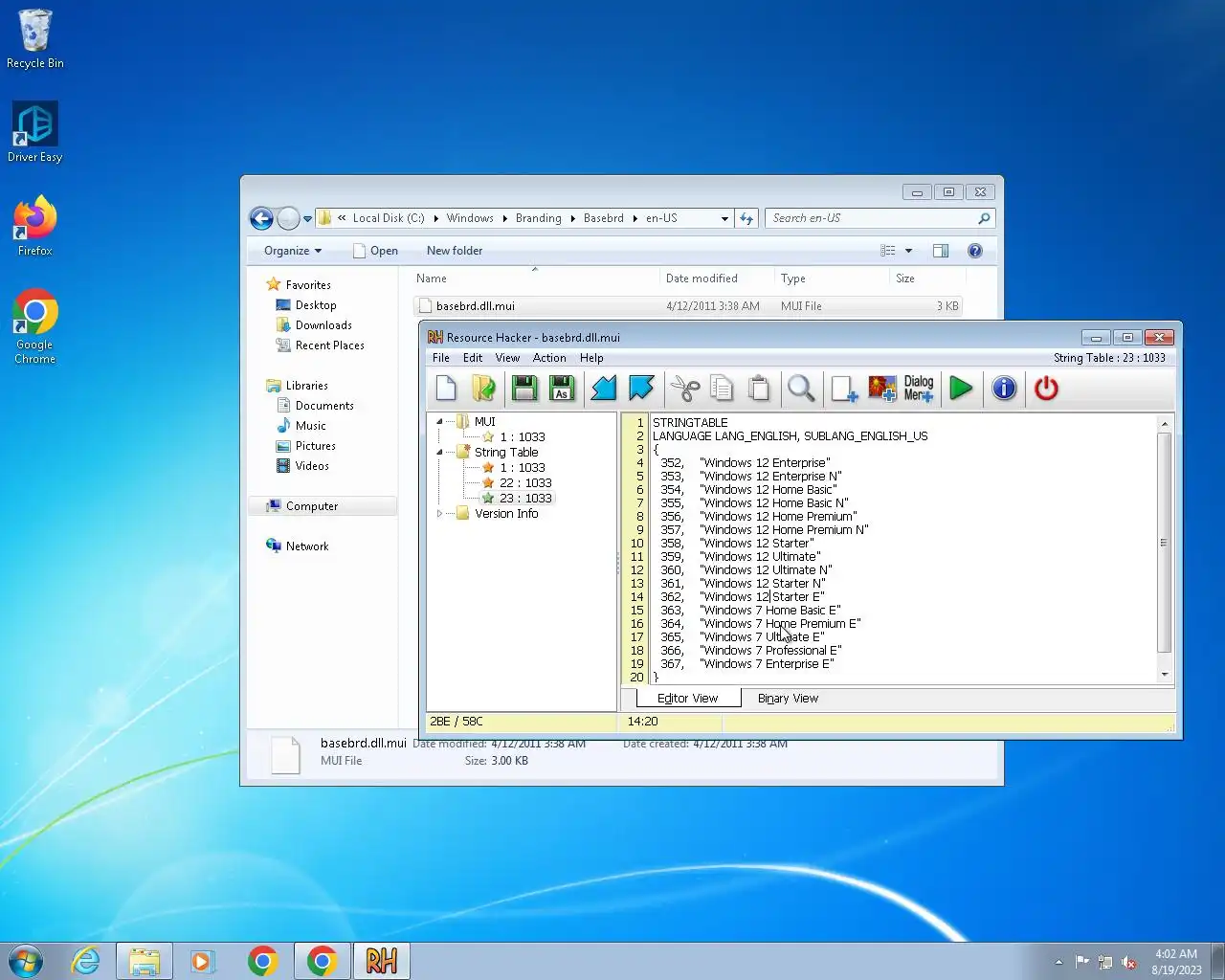Compile script with green play arrow
The height and width of the screenshot is (980, 1225).
(961, 389)
